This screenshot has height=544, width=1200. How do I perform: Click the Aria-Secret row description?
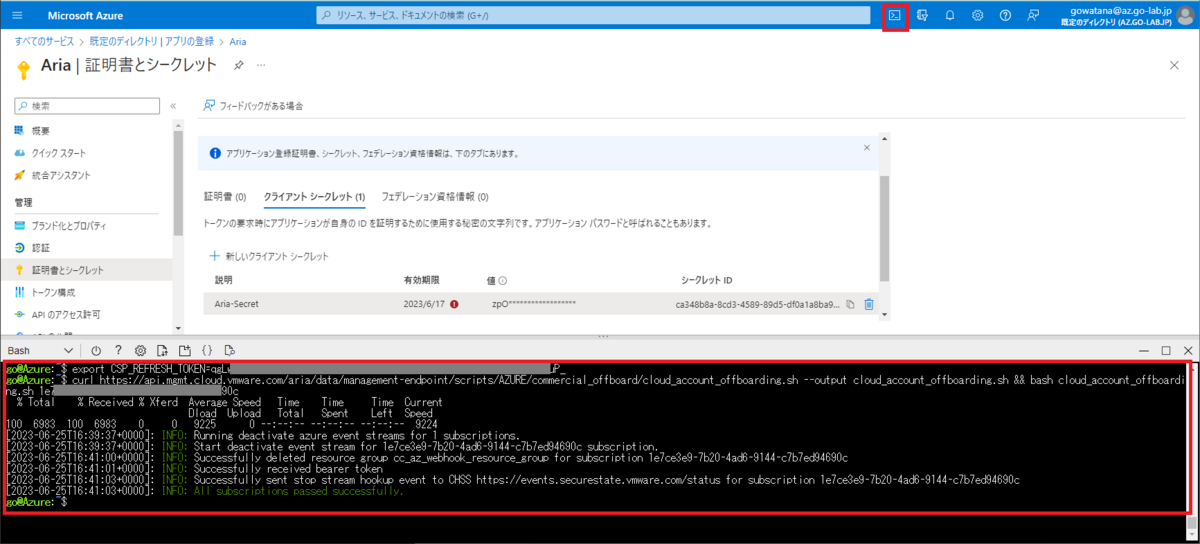(x=237, y=304)
